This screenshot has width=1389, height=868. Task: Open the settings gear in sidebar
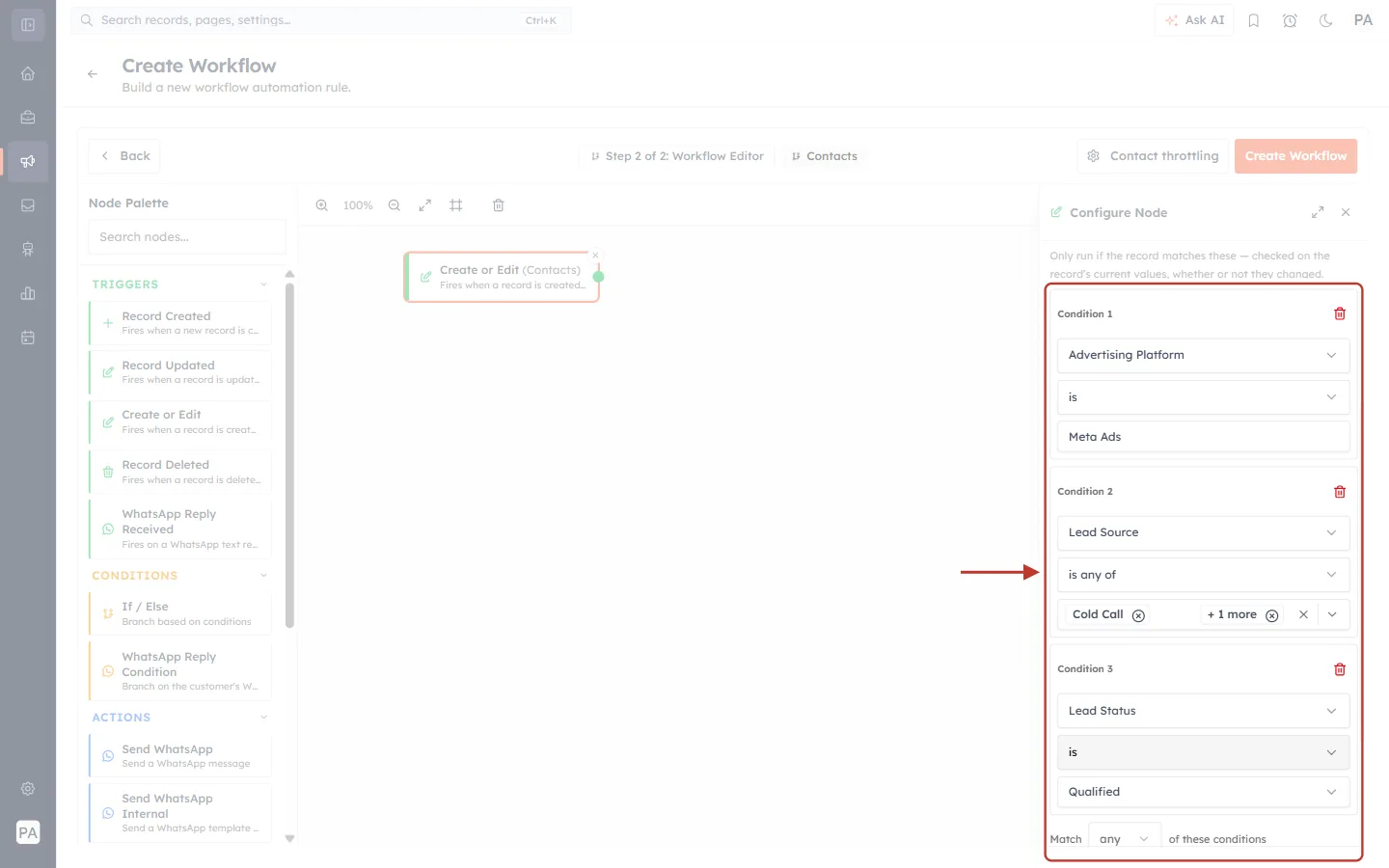28,789
